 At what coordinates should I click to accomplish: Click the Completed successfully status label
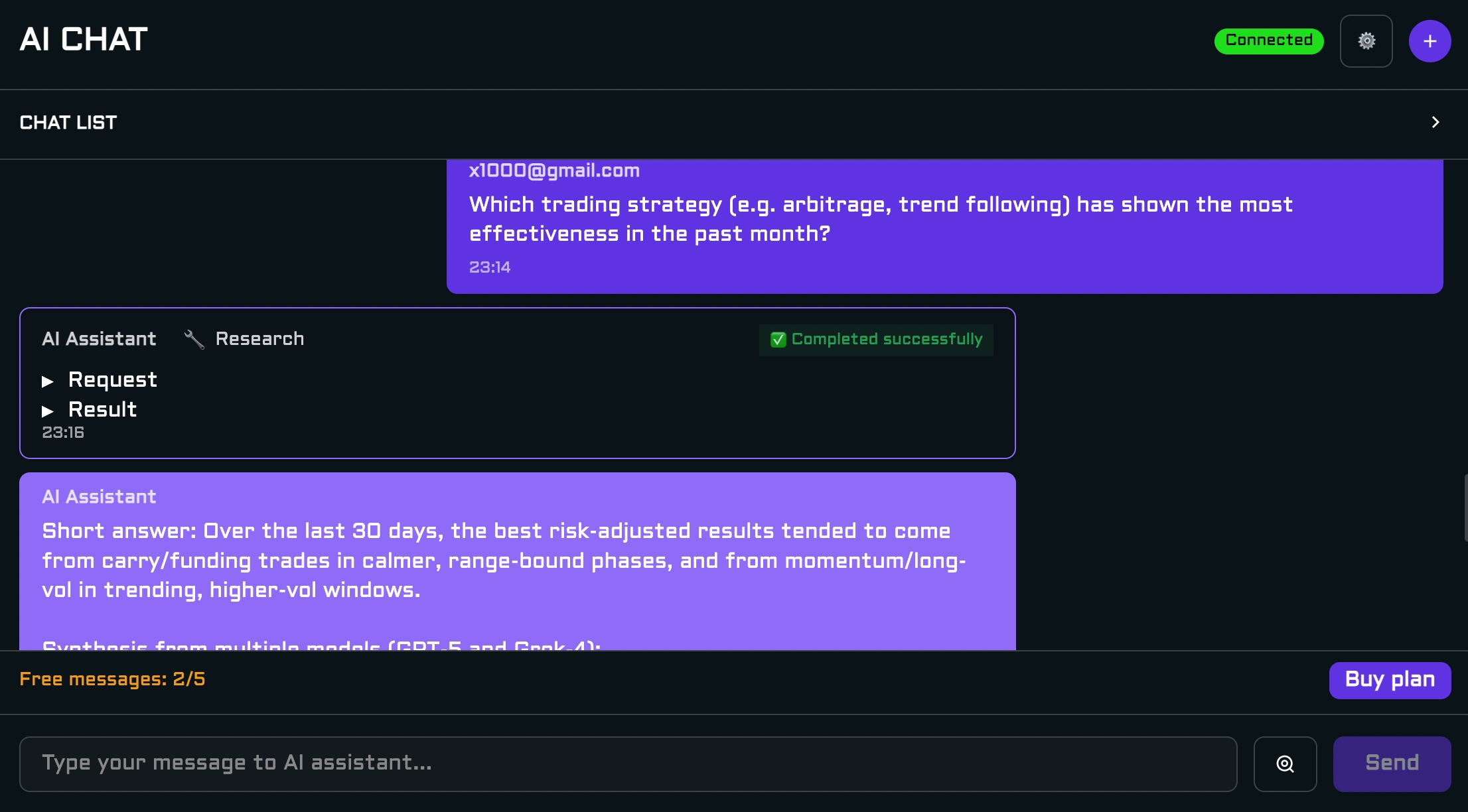[887, 340]
